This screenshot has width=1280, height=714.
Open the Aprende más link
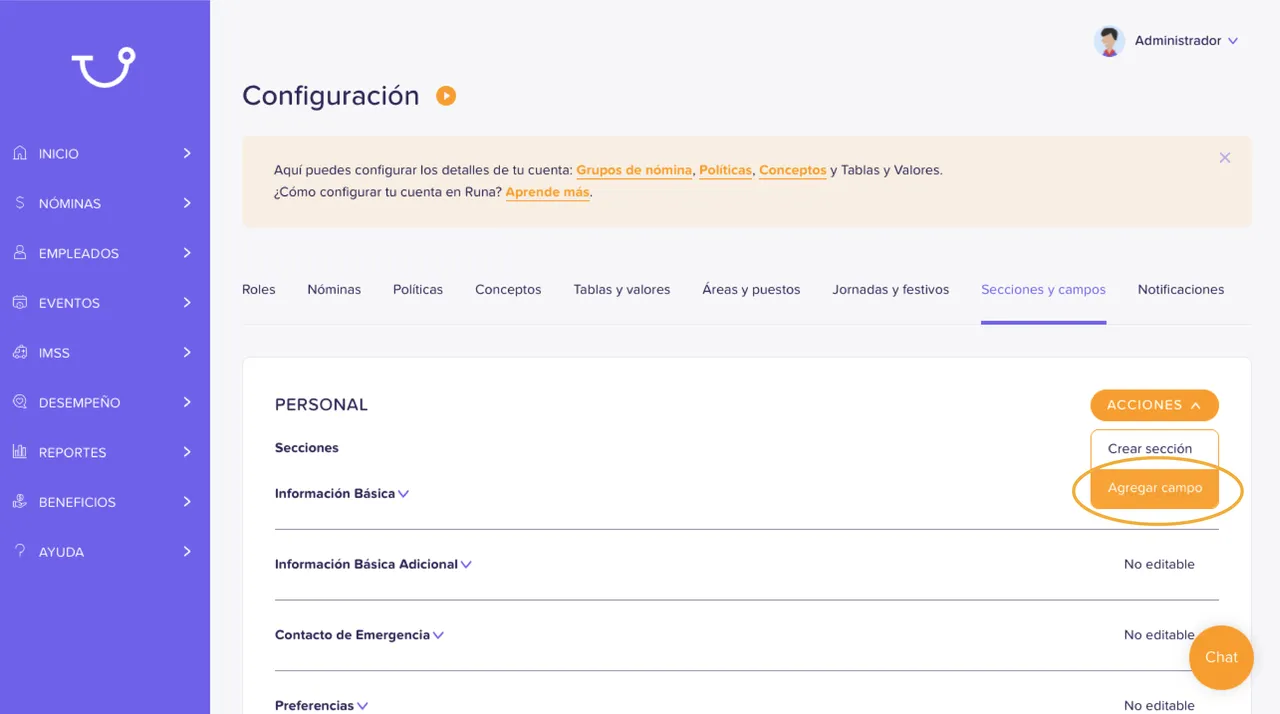click(547, 192)
